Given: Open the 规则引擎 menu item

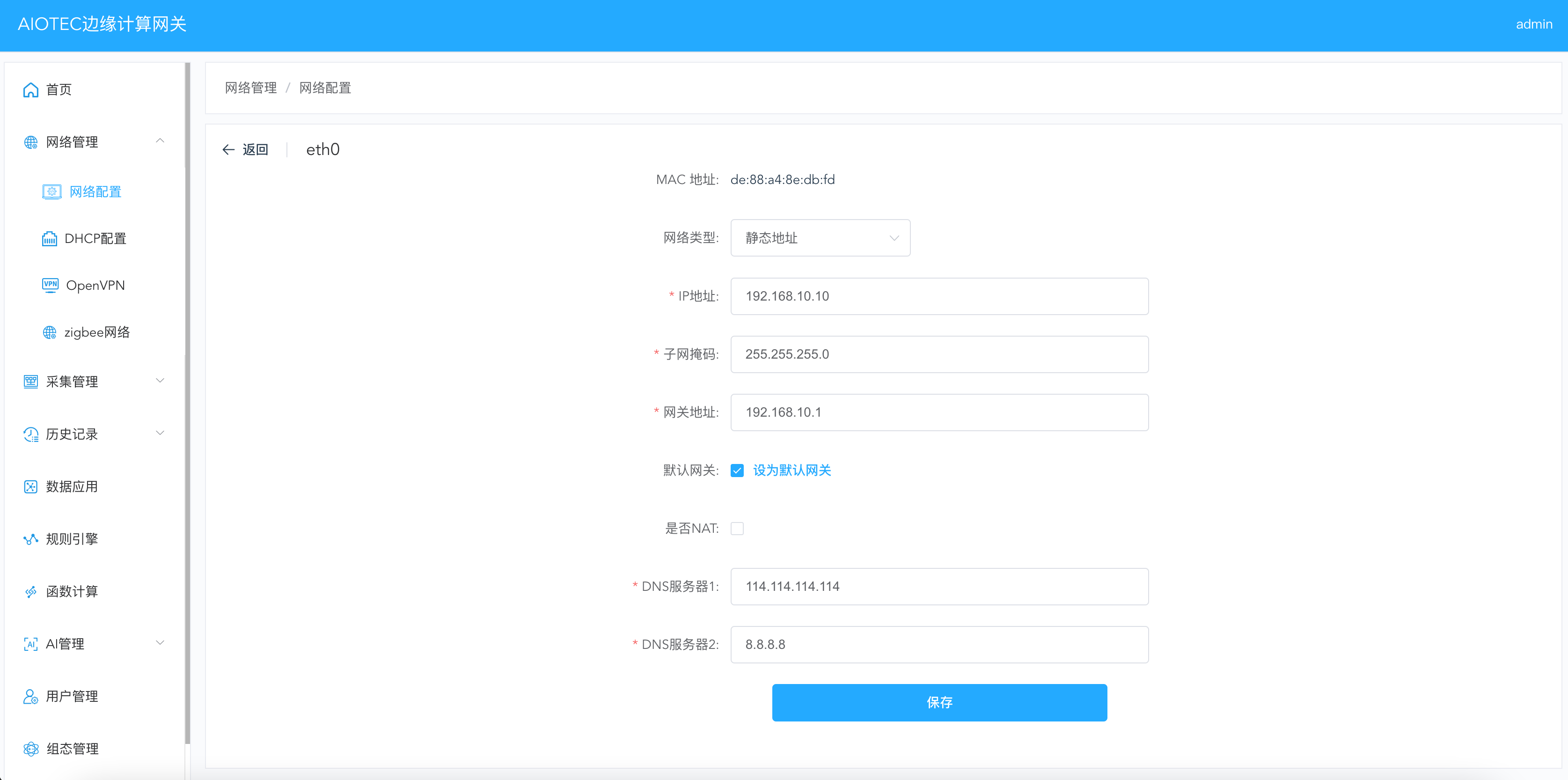Looking at the screenshot, I should (x=95, y=539).
